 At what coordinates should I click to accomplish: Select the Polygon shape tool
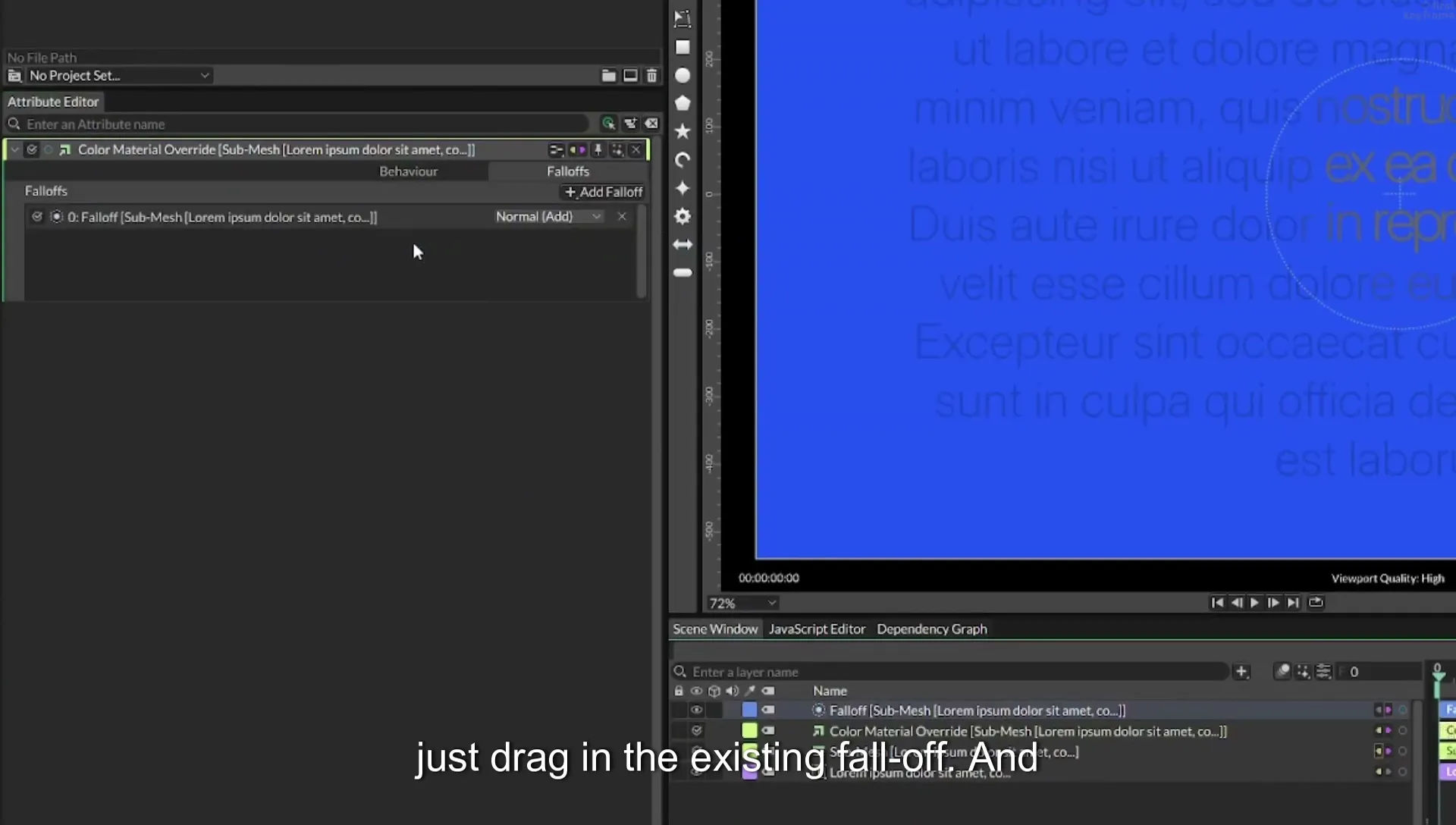pyautogui.click(x=682, y=103)
